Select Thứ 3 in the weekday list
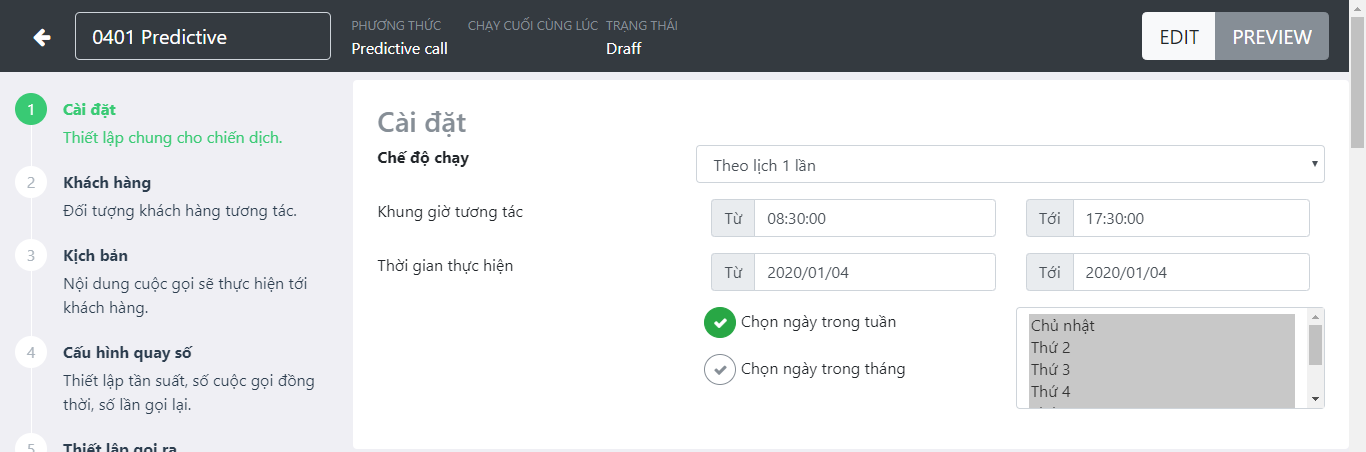 1050,370
